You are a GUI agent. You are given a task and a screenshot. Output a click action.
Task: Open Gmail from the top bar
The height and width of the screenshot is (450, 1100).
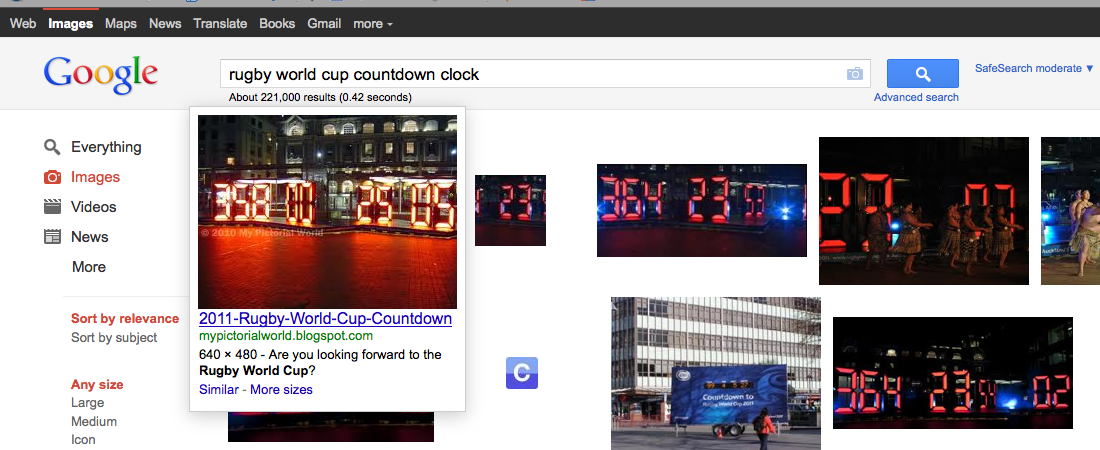pyautogui.click(x=324, y=23)
